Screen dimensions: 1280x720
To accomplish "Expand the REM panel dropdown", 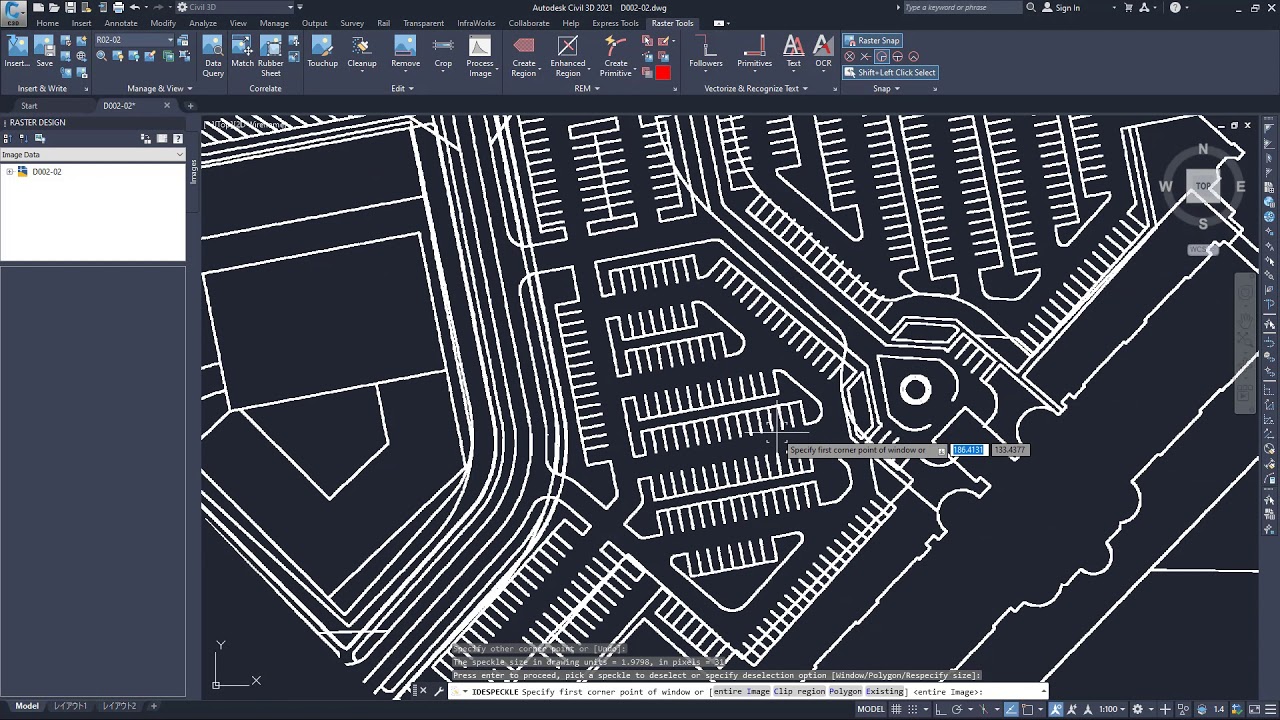I will [x=586, y=89].
